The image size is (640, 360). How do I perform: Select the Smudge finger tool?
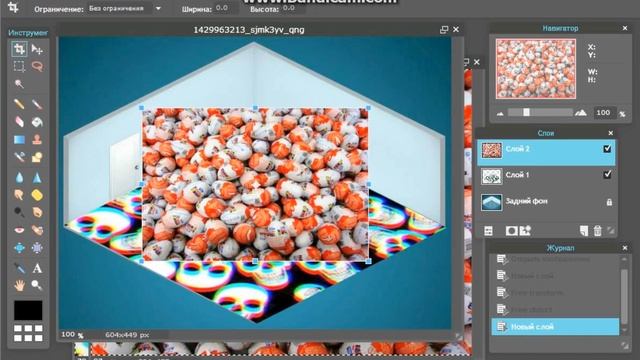click(x=19, y=195)
